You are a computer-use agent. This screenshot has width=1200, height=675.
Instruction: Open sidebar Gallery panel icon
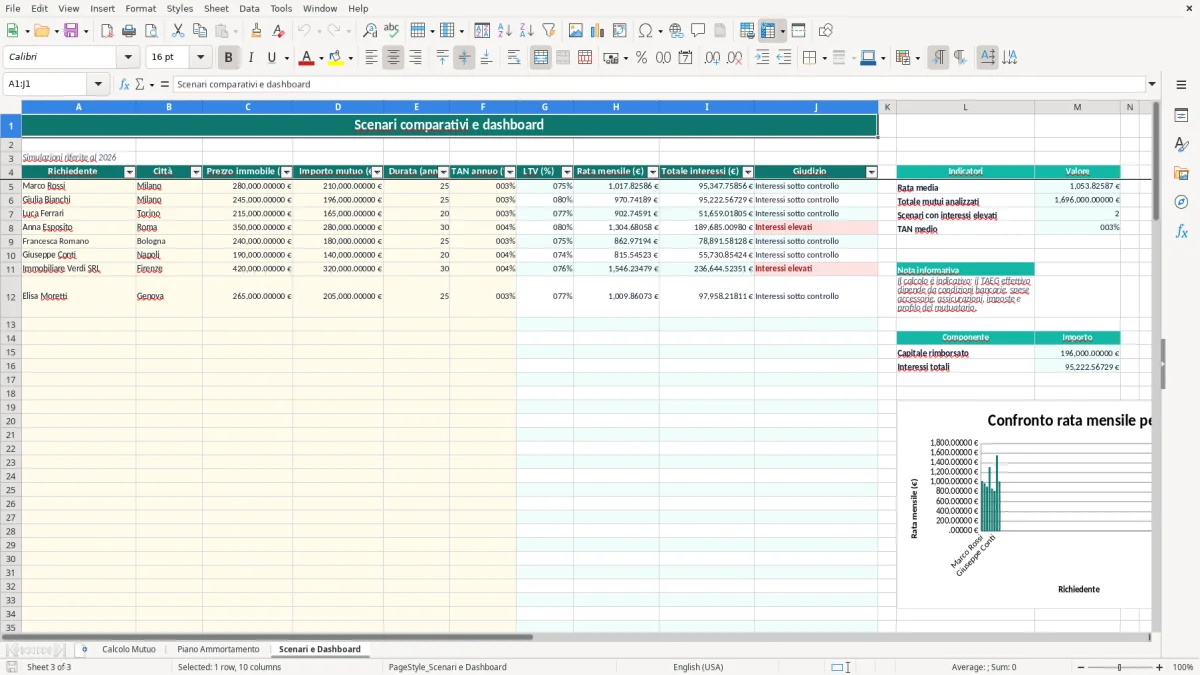pos(1181,174)
